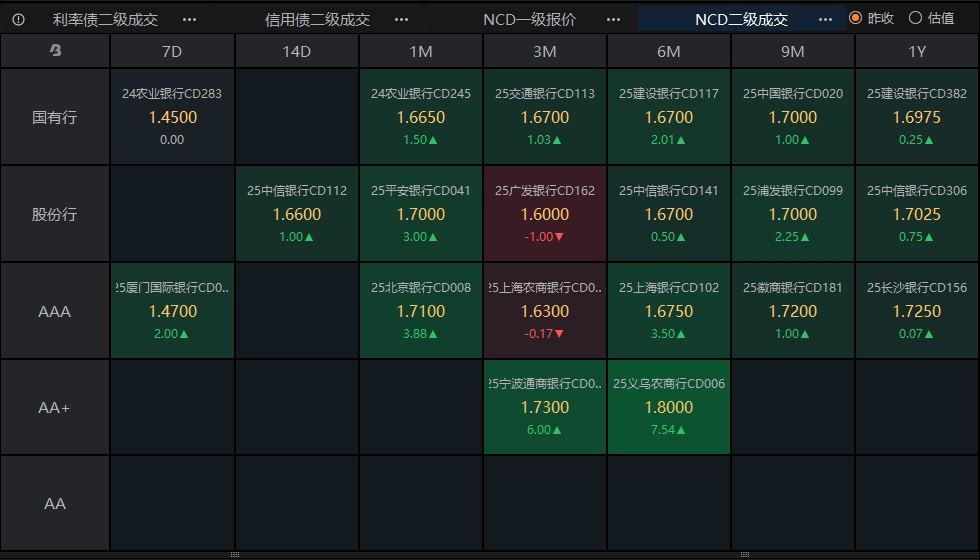Switch to 信用债二级成交 tab
Screen dimensions: 980x560
318,19
